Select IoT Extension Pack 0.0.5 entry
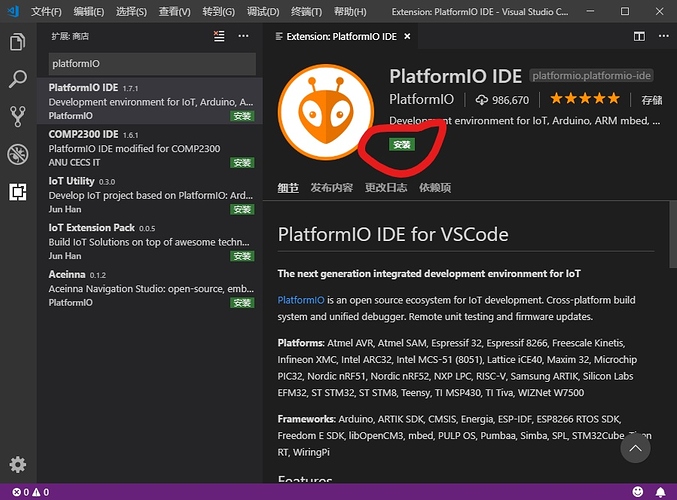The image size is (677, 500). (149, 241)
